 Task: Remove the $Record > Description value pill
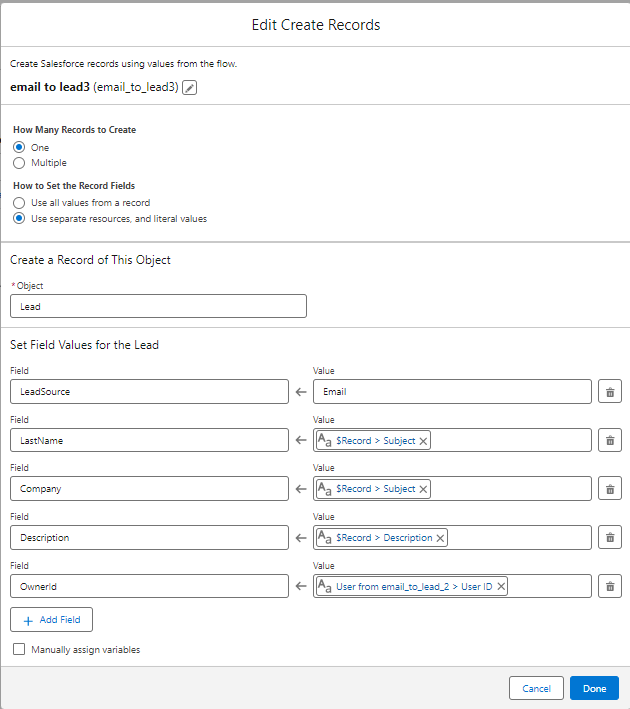pos(440,538)
